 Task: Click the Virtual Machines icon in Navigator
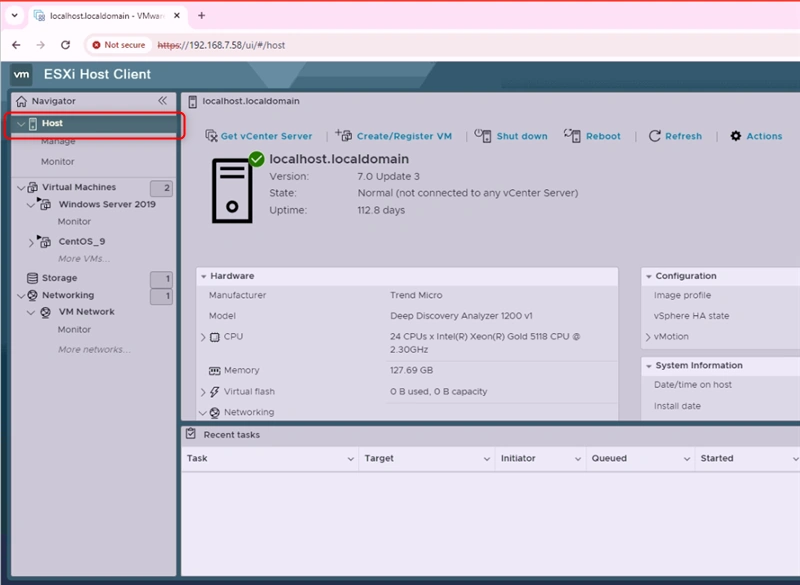click(33, 187)
